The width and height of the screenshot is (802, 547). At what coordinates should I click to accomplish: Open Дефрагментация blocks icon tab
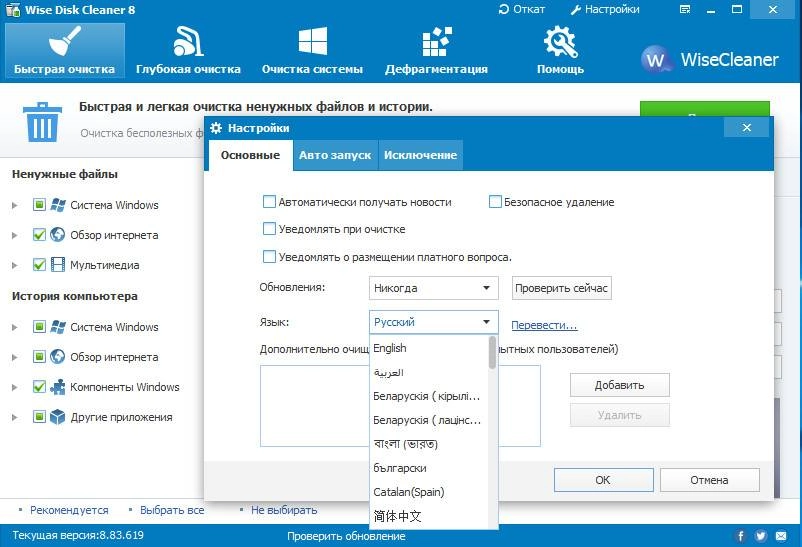click(x=436, y=50)
